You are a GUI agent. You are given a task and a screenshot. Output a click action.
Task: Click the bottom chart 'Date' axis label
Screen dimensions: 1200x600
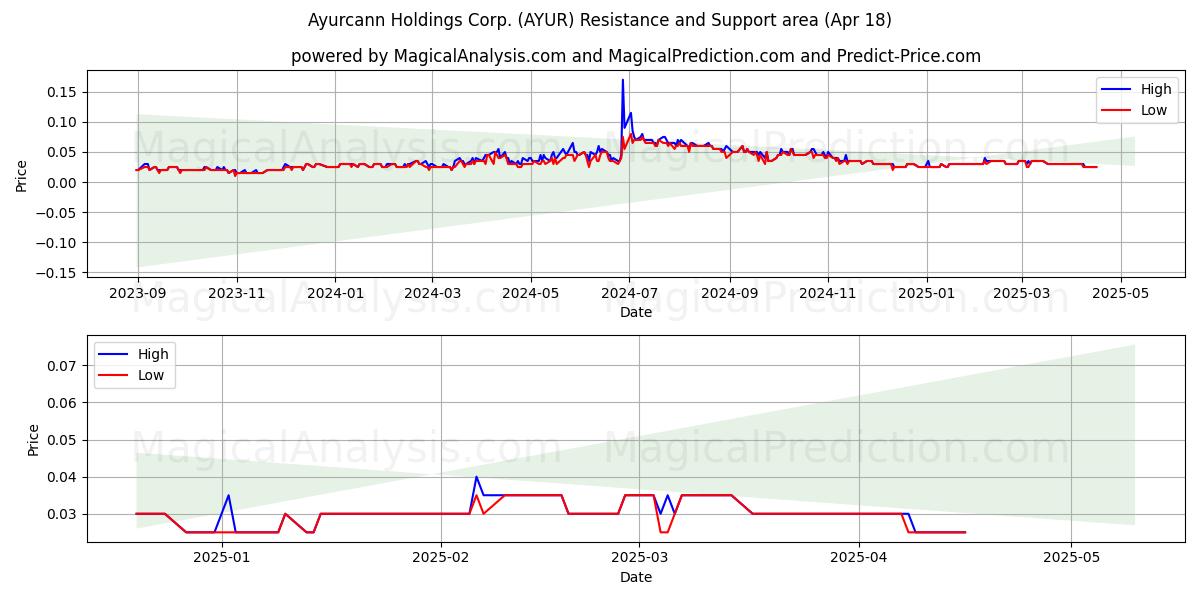[636, 577]
